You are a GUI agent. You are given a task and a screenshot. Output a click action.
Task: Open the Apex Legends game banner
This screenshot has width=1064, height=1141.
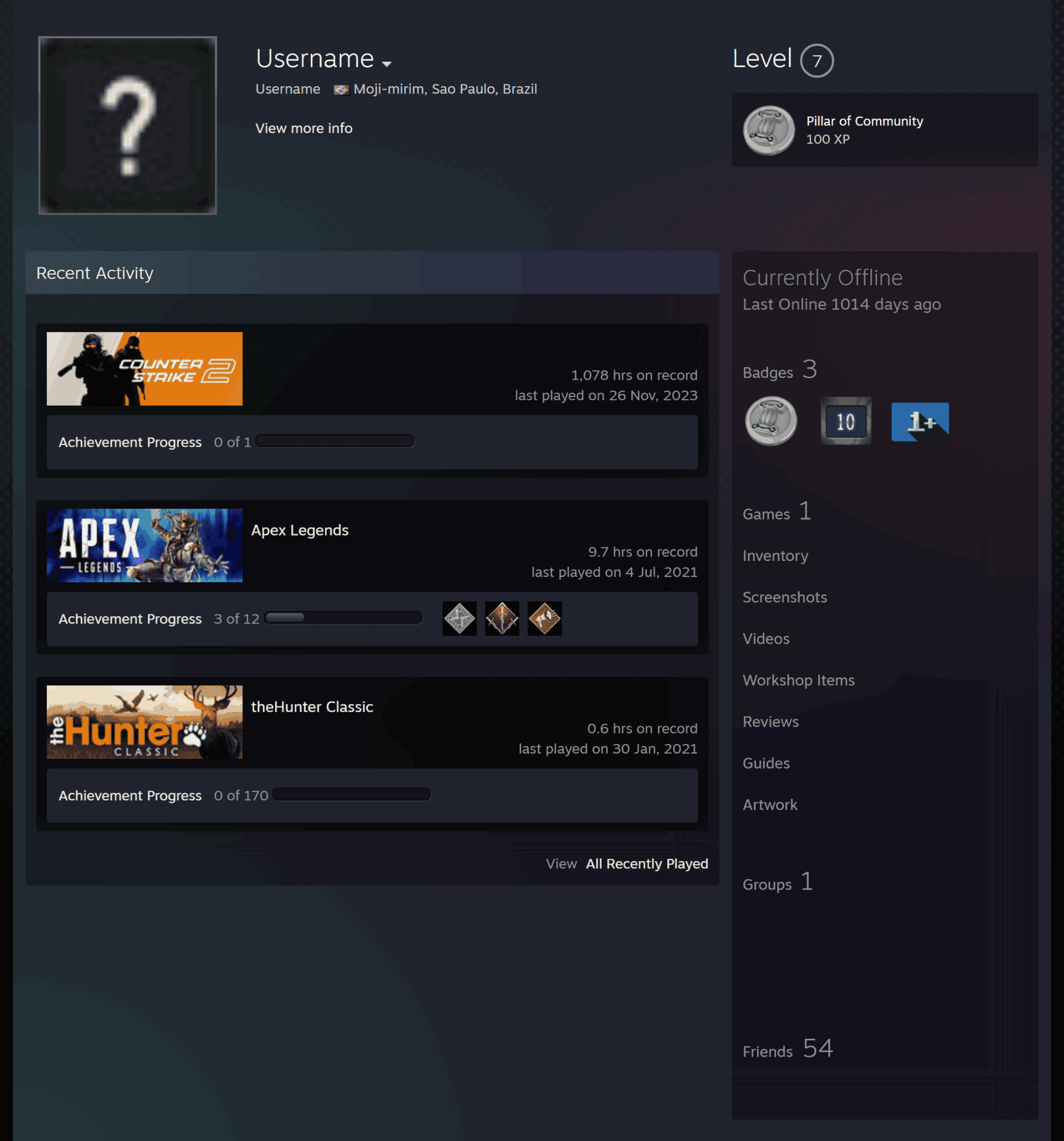[144, 546]
